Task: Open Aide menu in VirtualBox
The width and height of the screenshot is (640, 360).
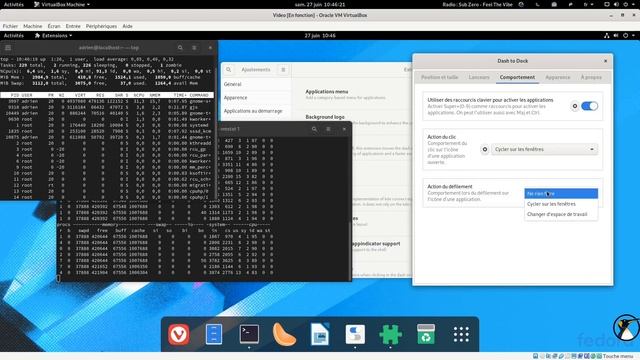Action: coord(127,26)
